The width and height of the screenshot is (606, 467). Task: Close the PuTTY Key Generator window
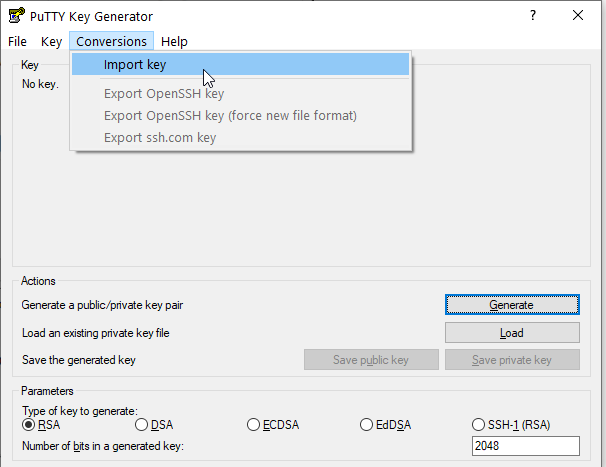coord(578,15)
